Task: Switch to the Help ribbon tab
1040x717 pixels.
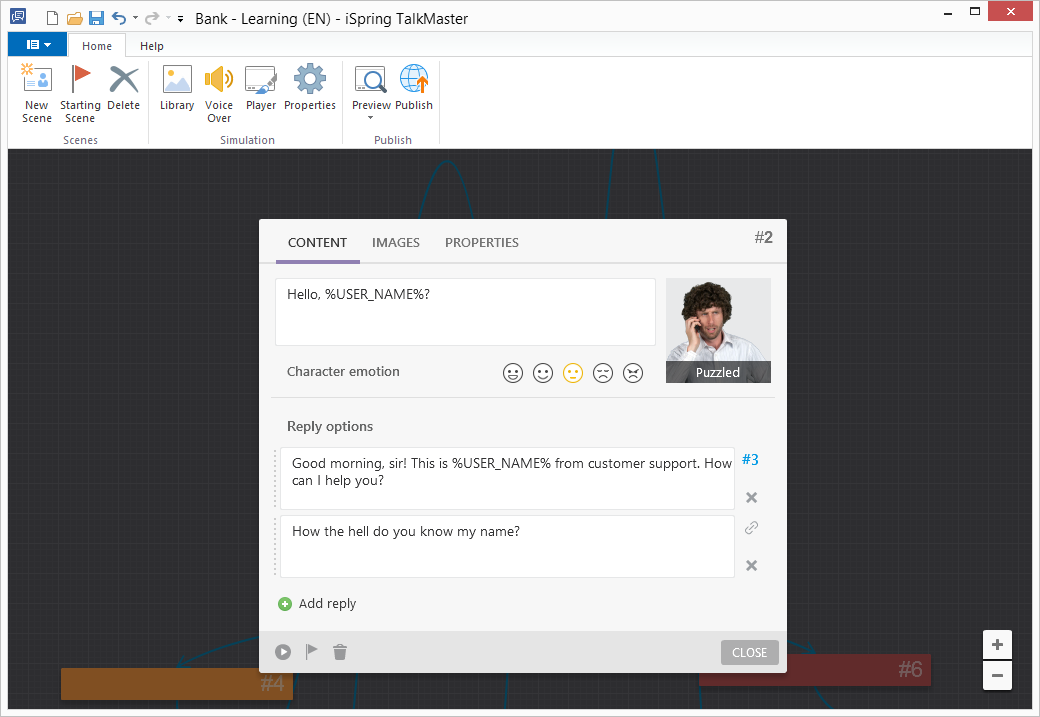Action: coord(151,46)
